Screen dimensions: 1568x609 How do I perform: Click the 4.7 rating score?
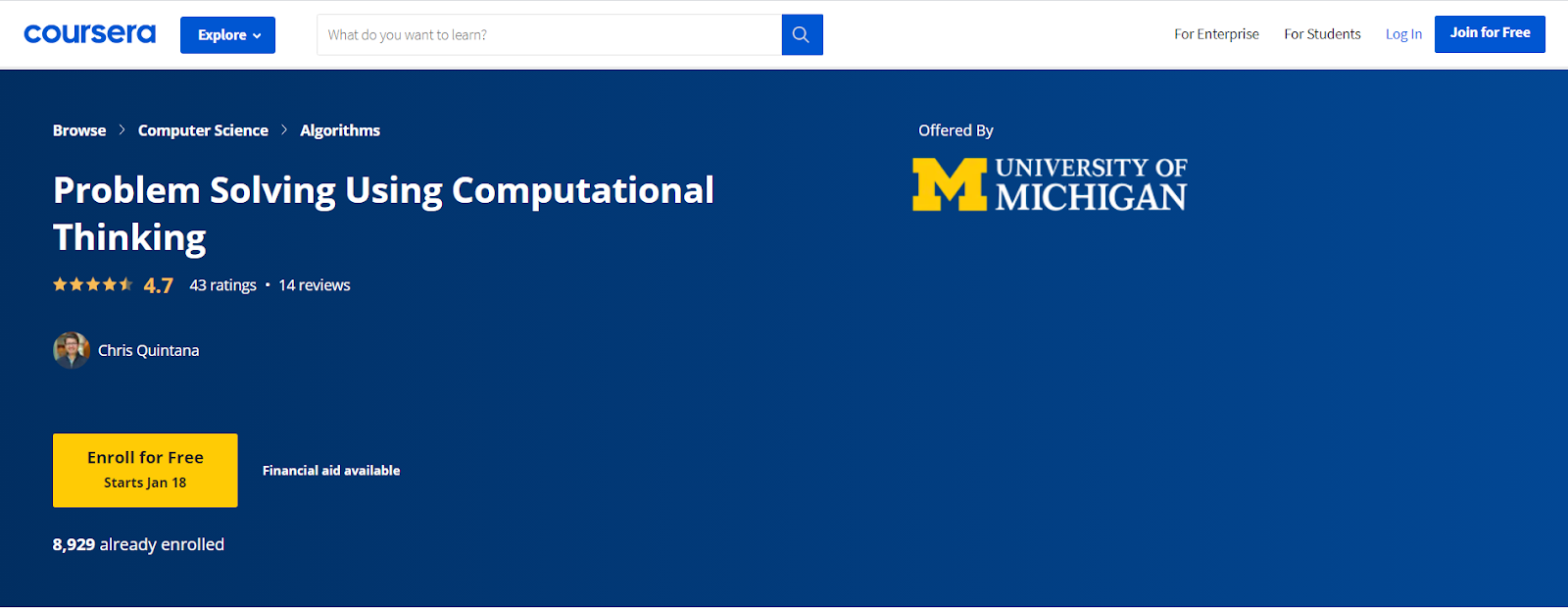pyautogui.click(x=158, y=285)
